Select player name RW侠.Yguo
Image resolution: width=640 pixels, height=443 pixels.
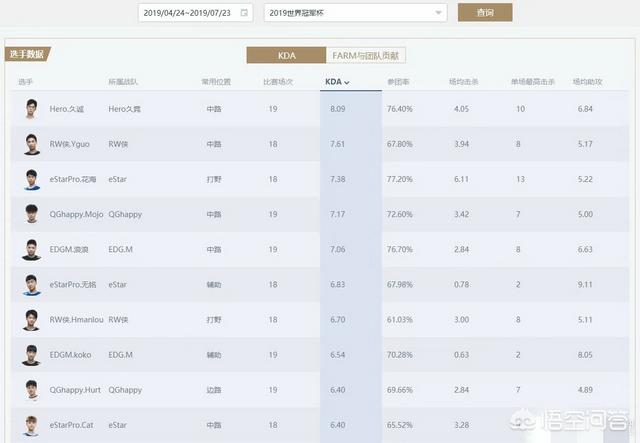[69, 144]
